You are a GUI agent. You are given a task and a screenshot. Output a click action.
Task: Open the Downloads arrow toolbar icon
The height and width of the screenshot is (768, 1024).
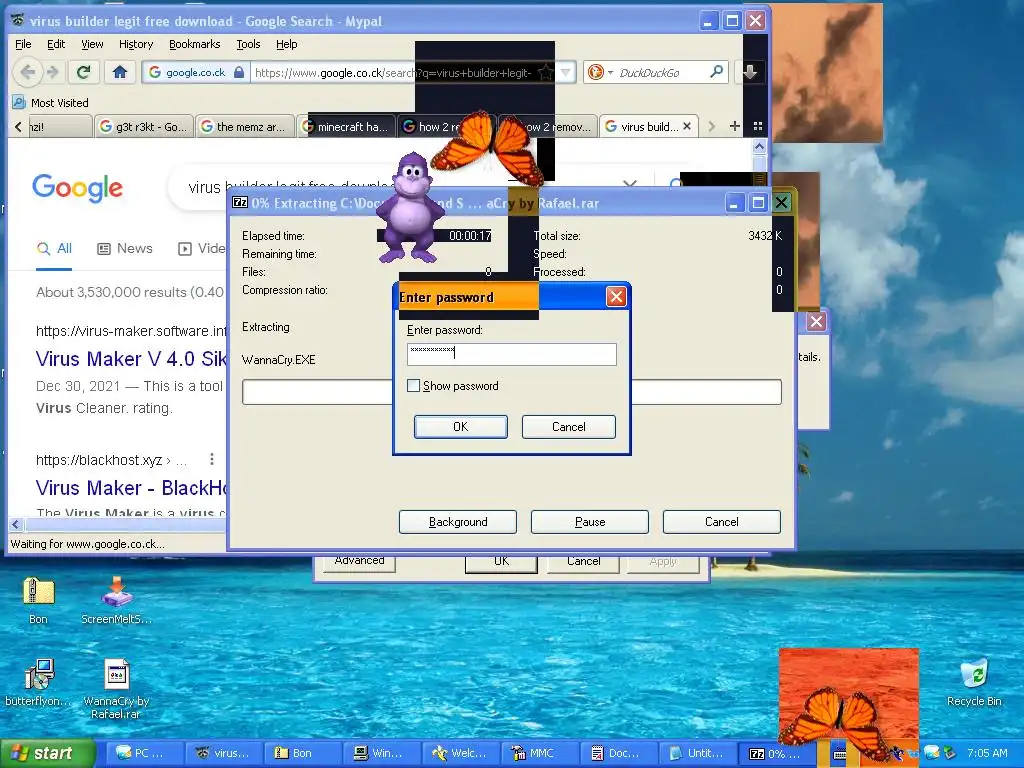[750, 72]
